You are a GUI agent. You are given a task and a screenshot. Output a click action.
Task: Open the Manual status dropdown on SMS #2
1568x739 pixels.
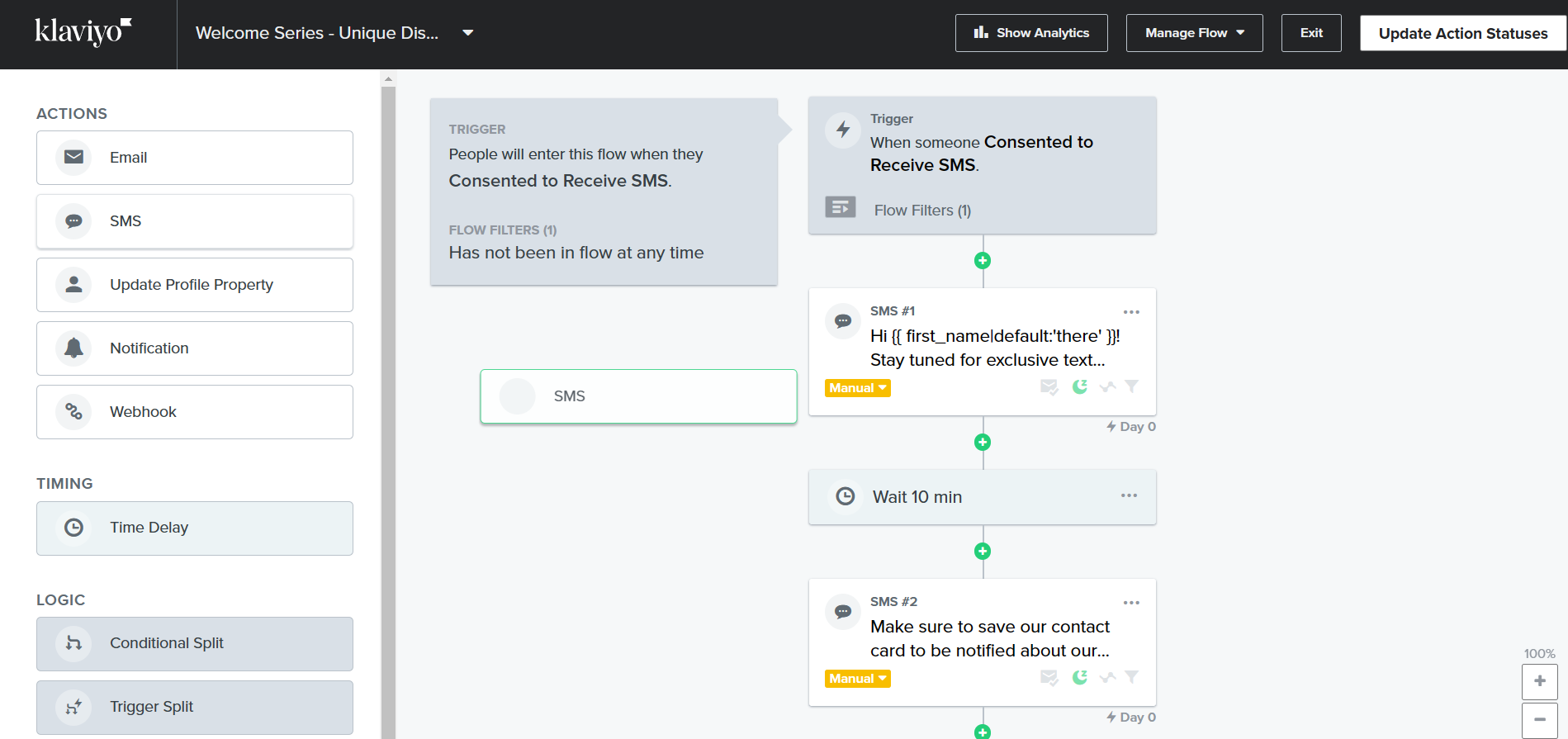[x=858, y=679]
